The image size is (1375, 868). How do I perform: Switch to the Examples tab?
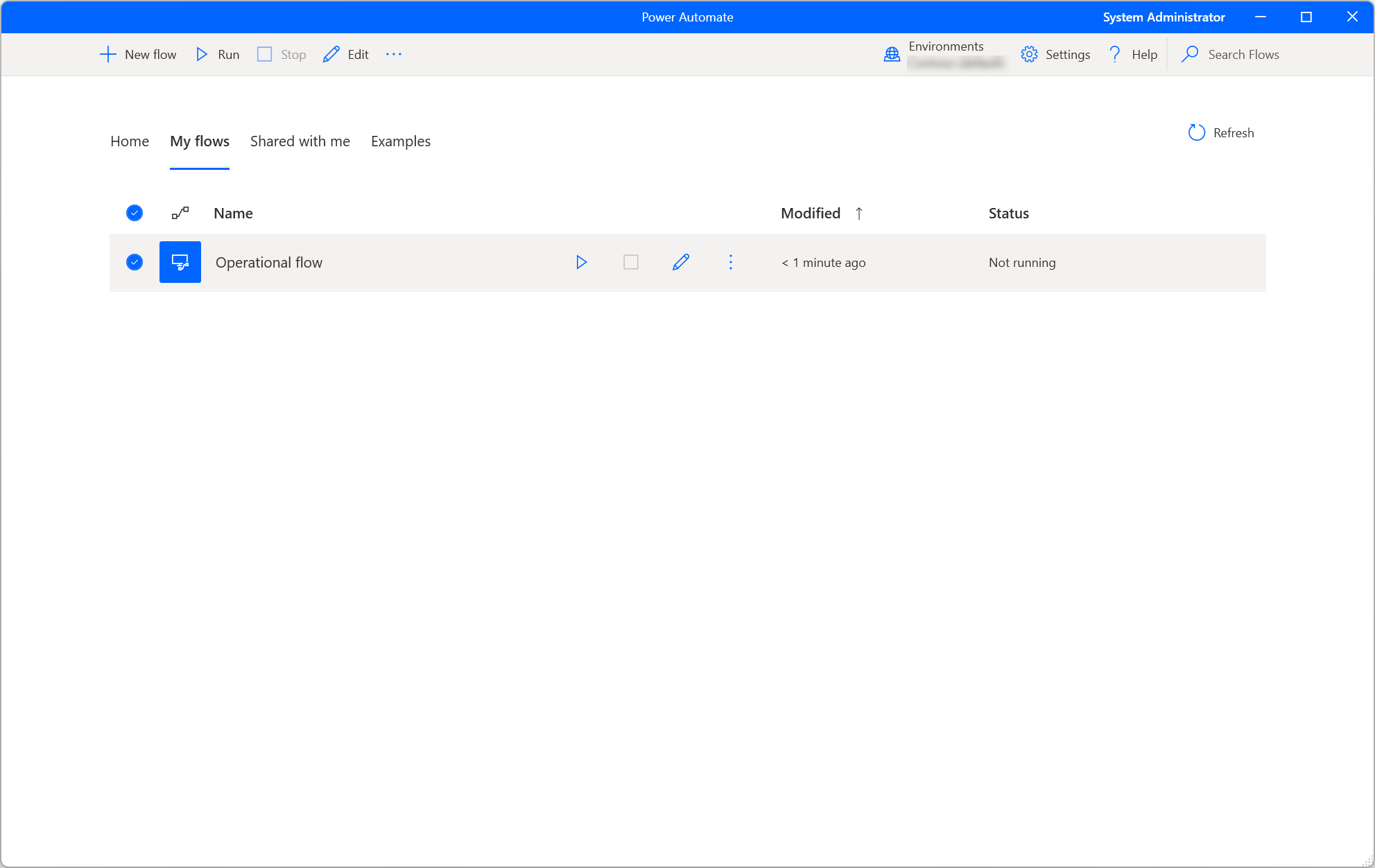401,141
